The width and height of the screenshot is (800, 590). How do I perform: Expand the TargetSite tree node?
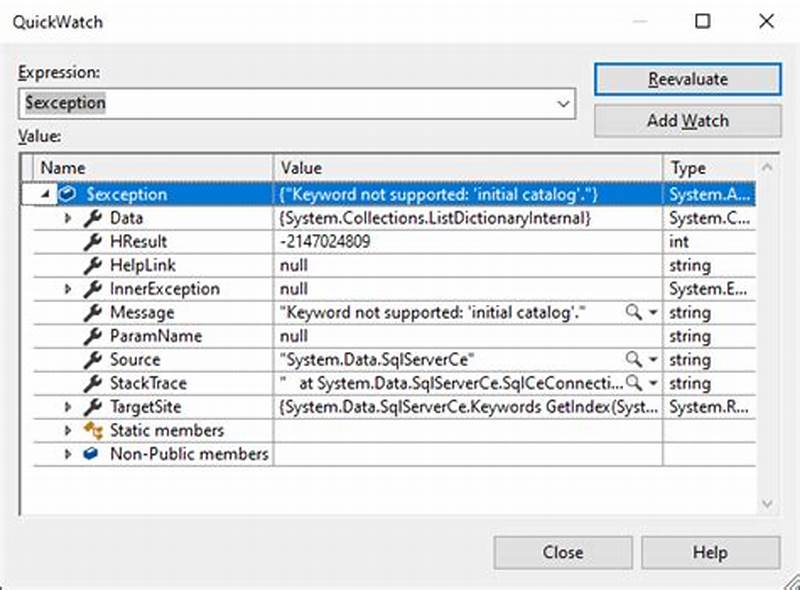67,407
